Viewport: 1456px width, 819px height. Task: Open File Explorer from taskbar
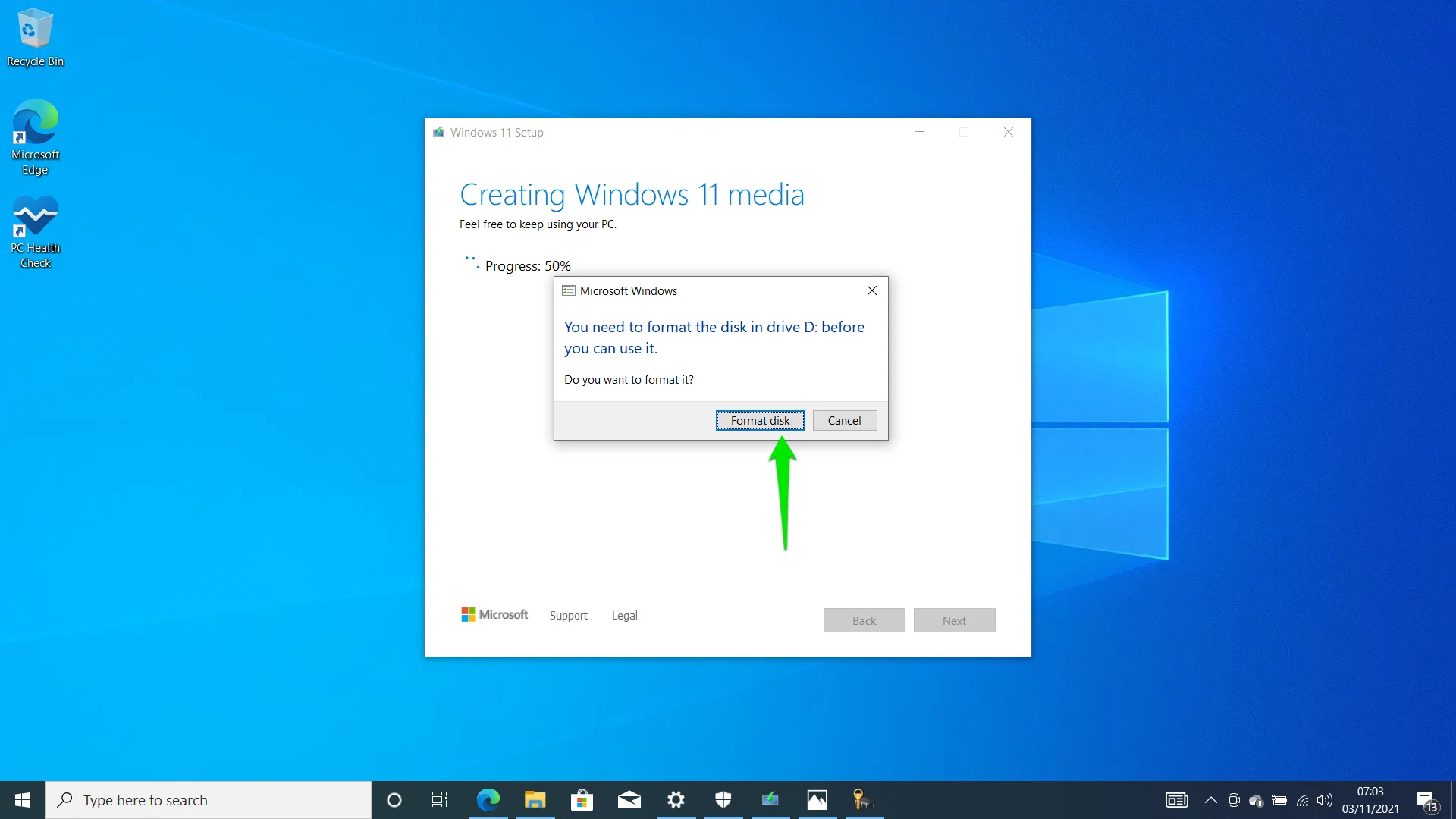[535, 799]
